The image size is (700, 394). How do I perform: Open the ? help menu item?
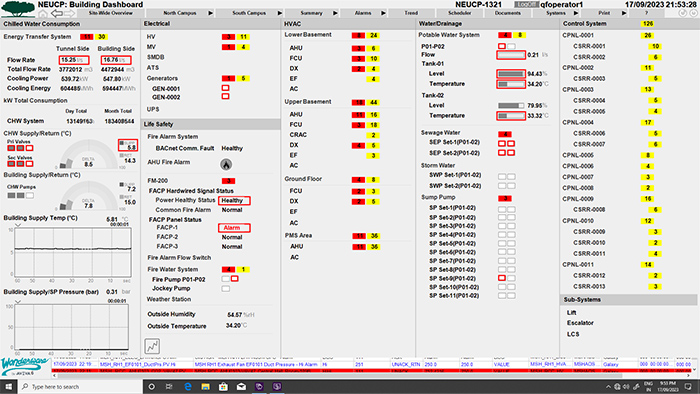pyautogui.click(x=646, y=13)
